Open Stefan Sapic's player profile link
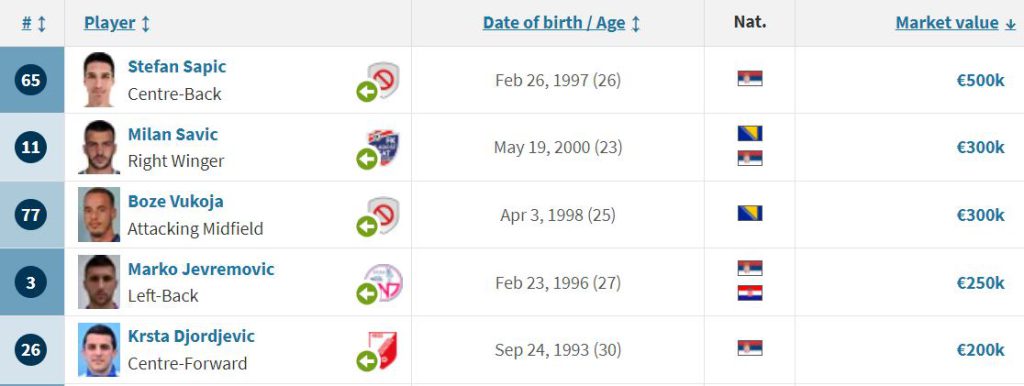 [177, 67]
